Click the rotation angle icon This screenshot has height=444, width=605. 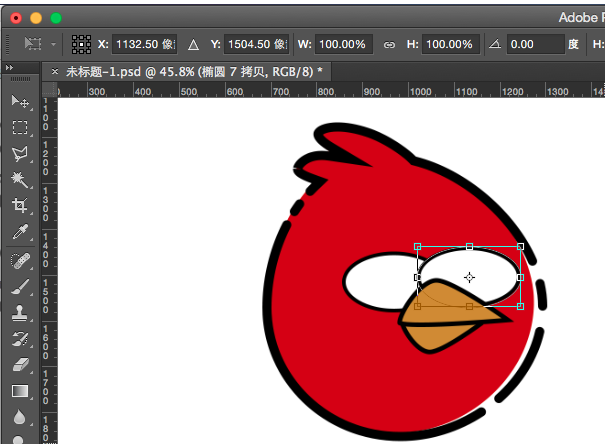point(495,44)
